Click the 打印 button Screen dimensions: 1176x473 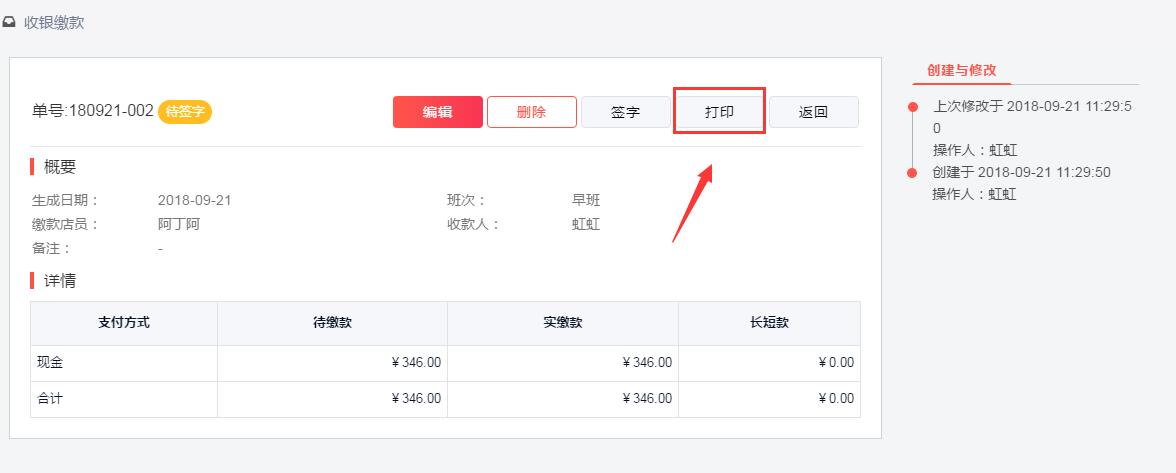click(x=719, y=111)
